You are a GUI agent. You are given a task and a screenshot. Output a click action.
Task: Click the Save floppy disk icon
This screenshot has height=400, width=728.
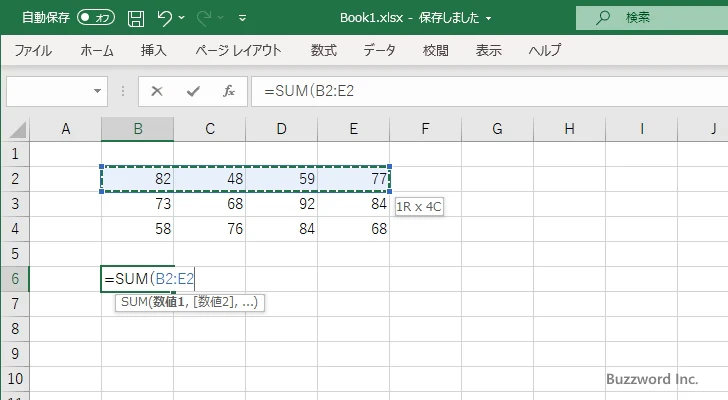point(136,18)
